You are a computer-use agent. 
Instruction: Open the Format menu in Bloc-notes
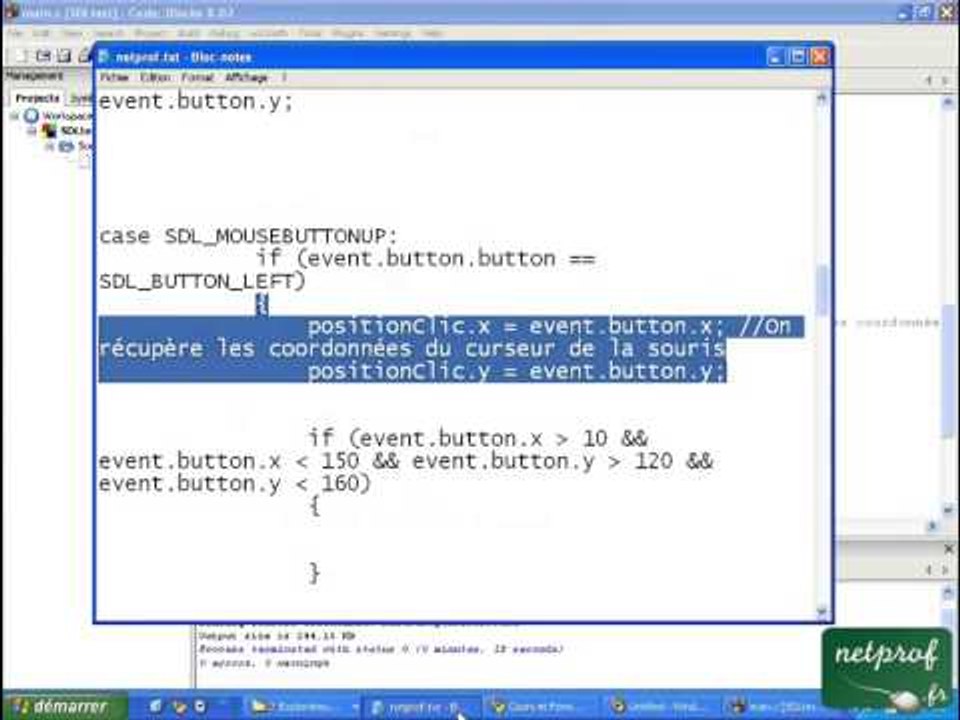pos(197,78)
